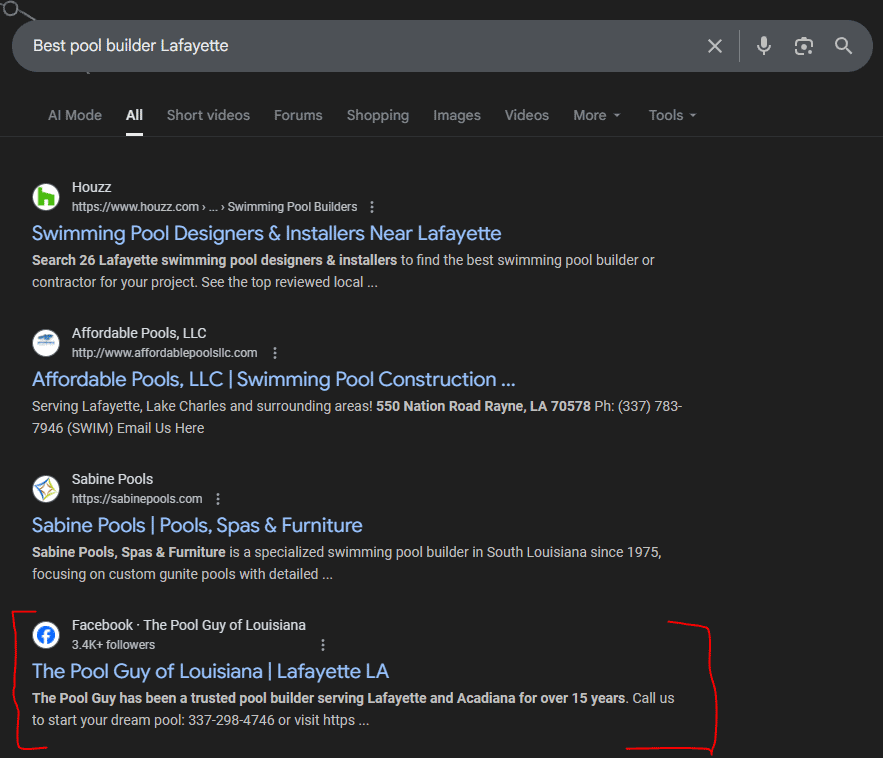This screenshot has width=883, height=758.
Task: Expand the More tab dropdown
Action: tap(596, 115)
